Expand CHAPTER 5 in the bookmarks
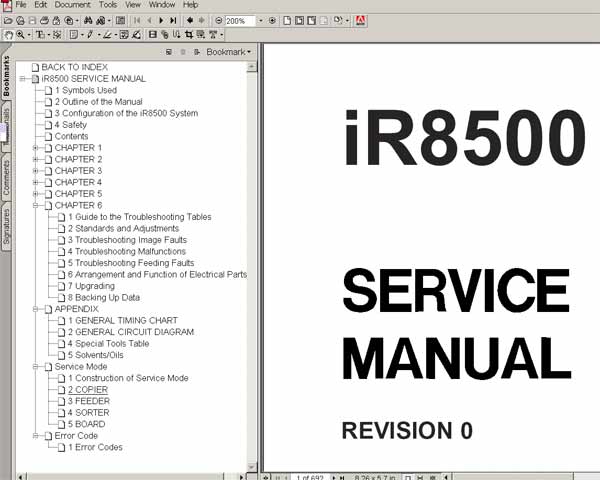The image size is (600, 480). click(35, 194)
